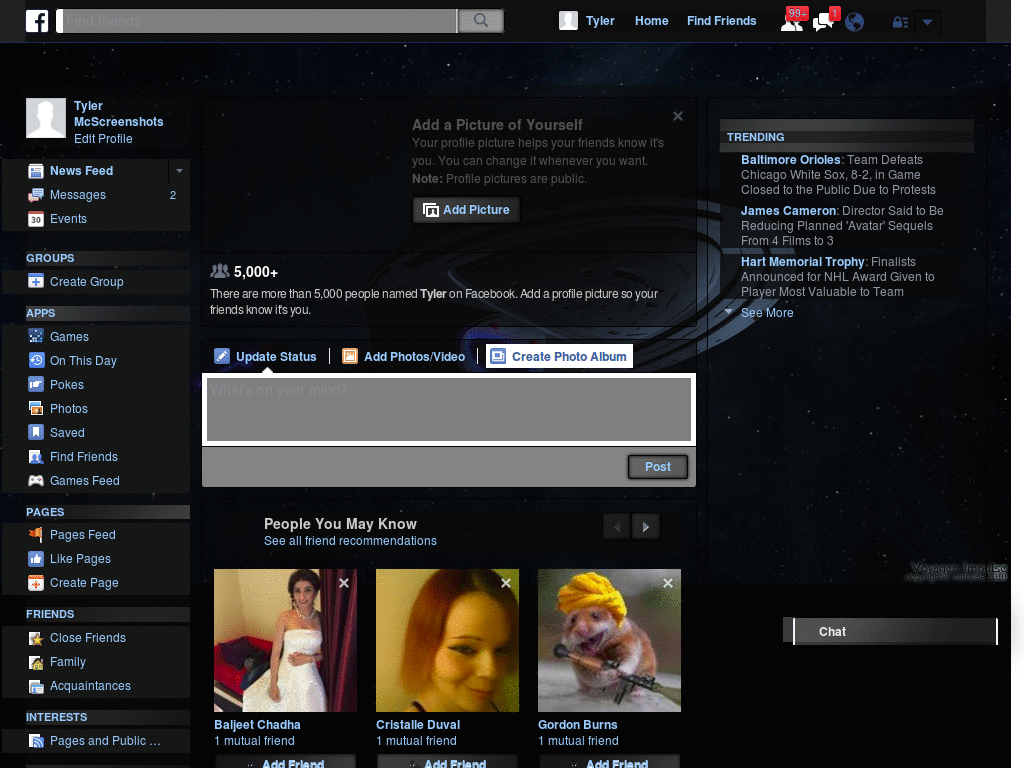Click the Post button
Screen dimensions: 1024x768
click(x=658, y=467)
